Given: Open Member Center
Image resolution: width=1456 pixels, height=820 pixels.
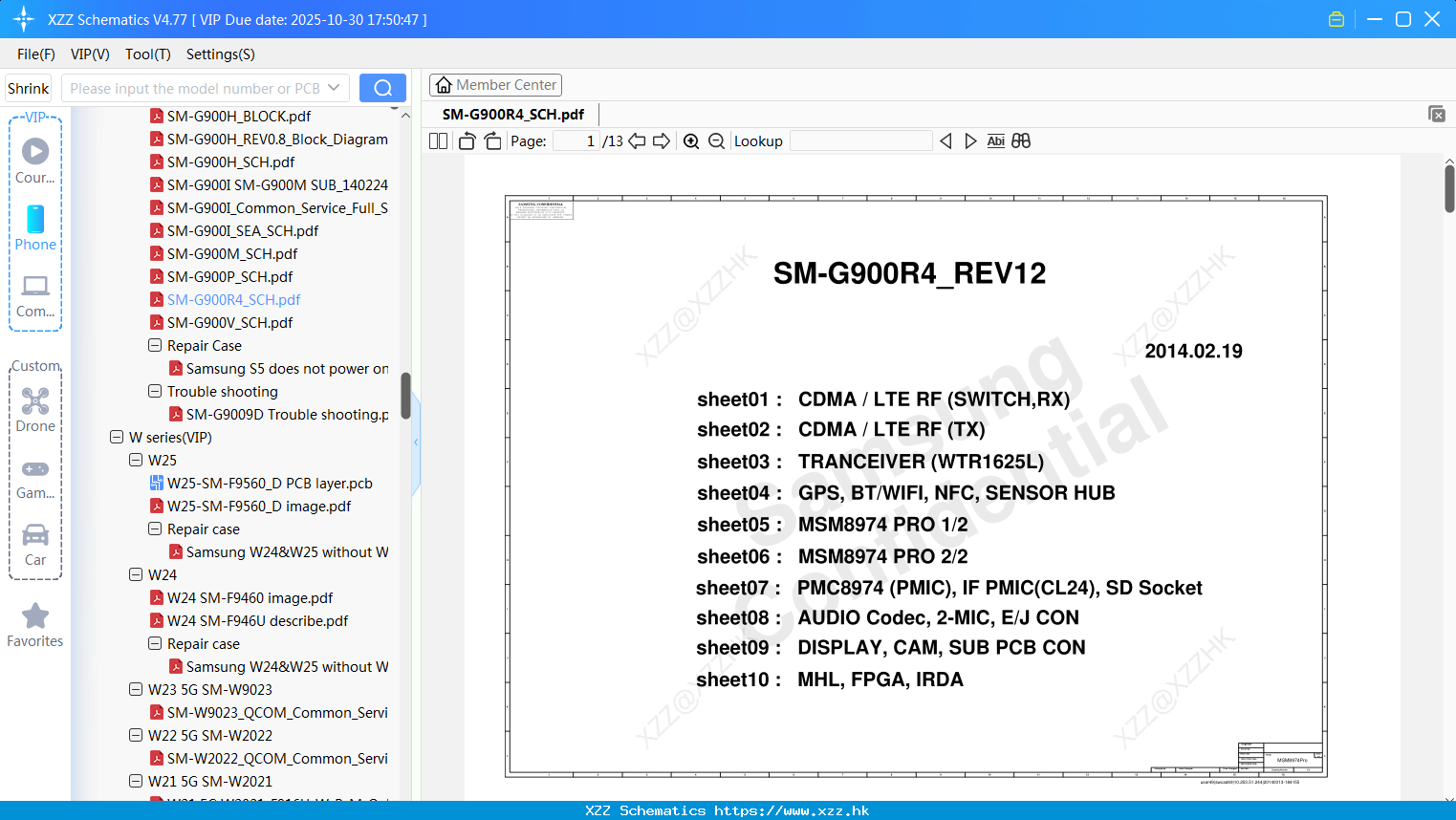Looking at the screenshot, I should (x=495, y=85).
